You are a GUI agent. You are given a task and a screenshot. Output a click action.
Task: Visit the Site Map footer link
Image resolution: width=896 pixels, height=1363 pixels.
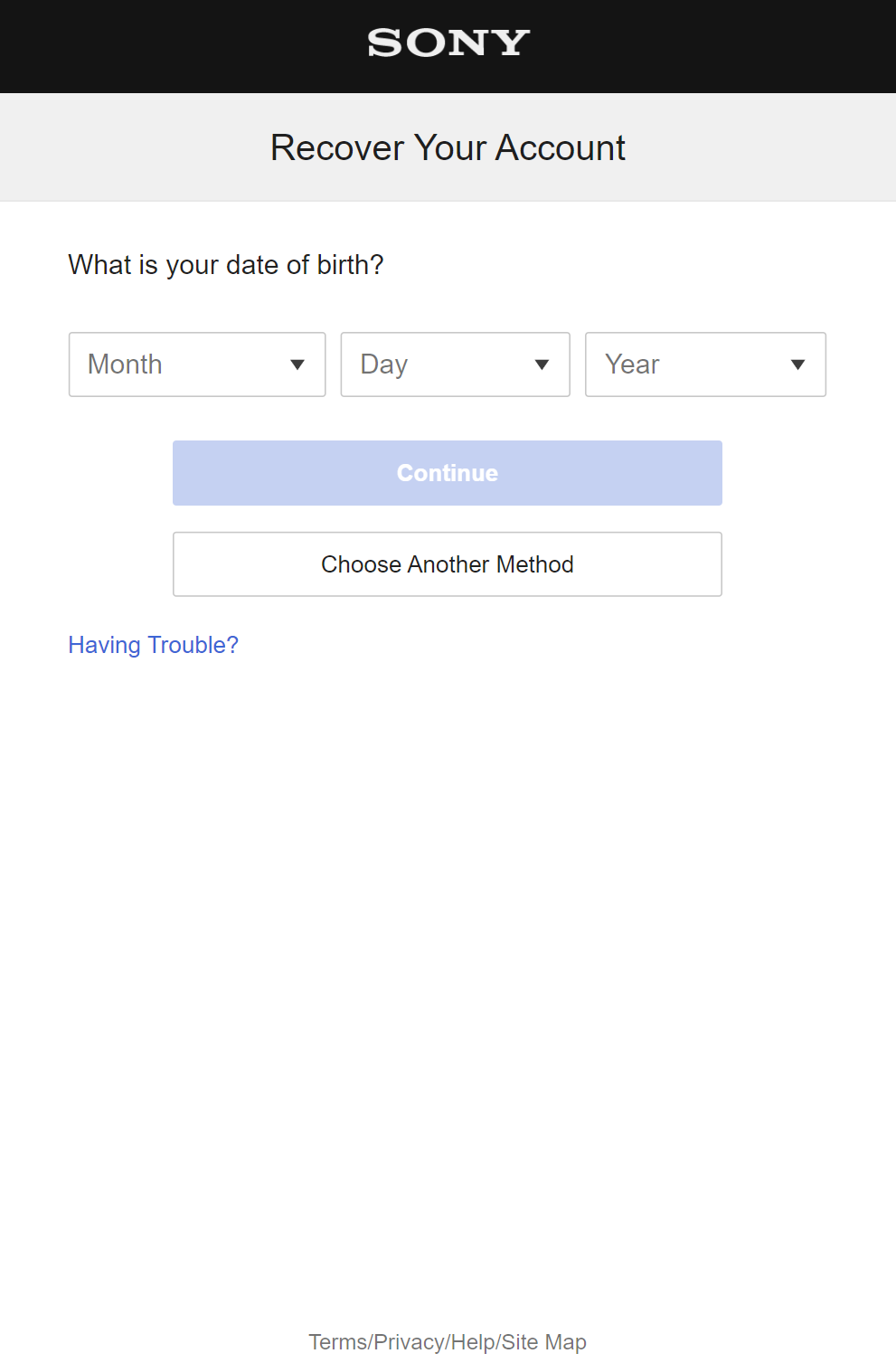tap(544, 1342)
